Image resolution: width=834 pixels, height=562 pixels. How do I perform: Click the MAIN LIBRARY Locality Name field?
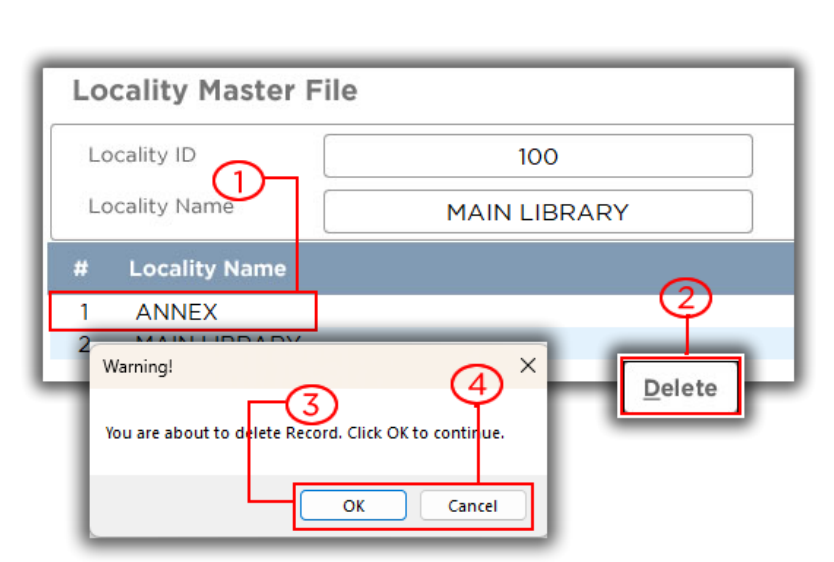(537, 212)
